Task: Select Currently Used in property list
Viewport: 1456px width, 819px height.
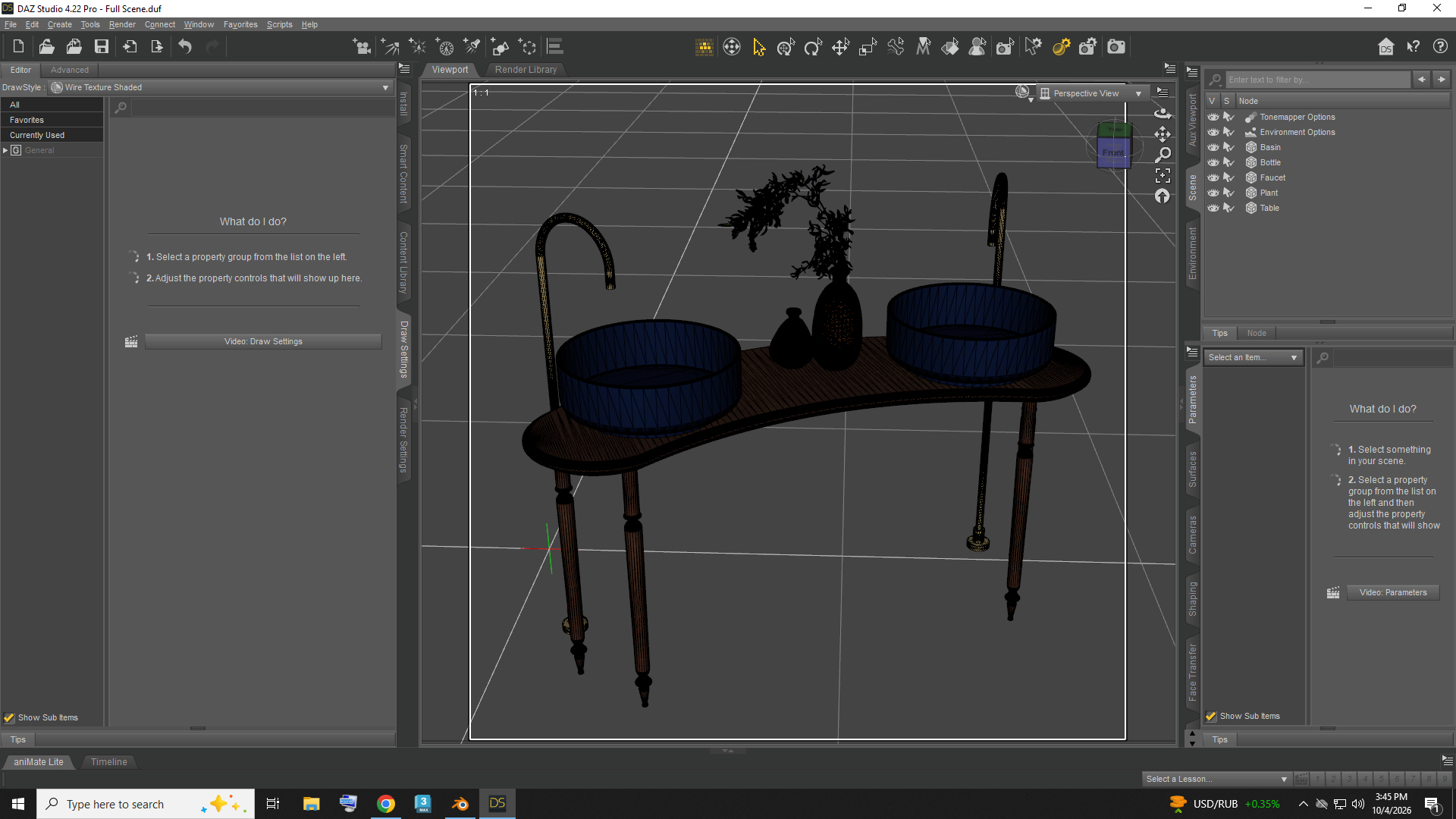Action: [52, 135]
